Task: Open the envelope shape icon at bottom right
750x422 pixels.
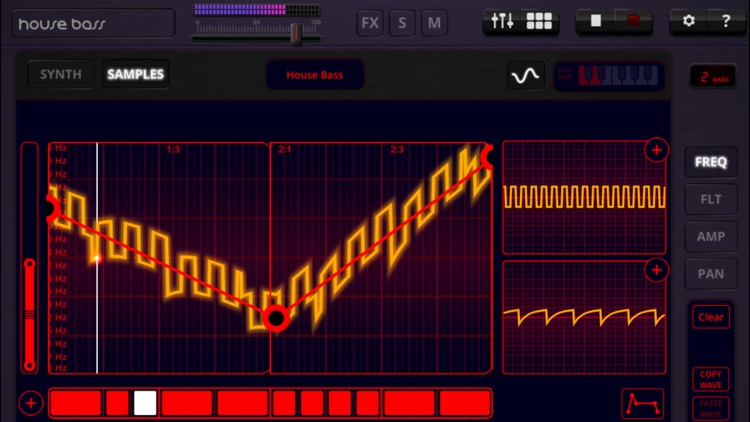Action: coord(643,403)
